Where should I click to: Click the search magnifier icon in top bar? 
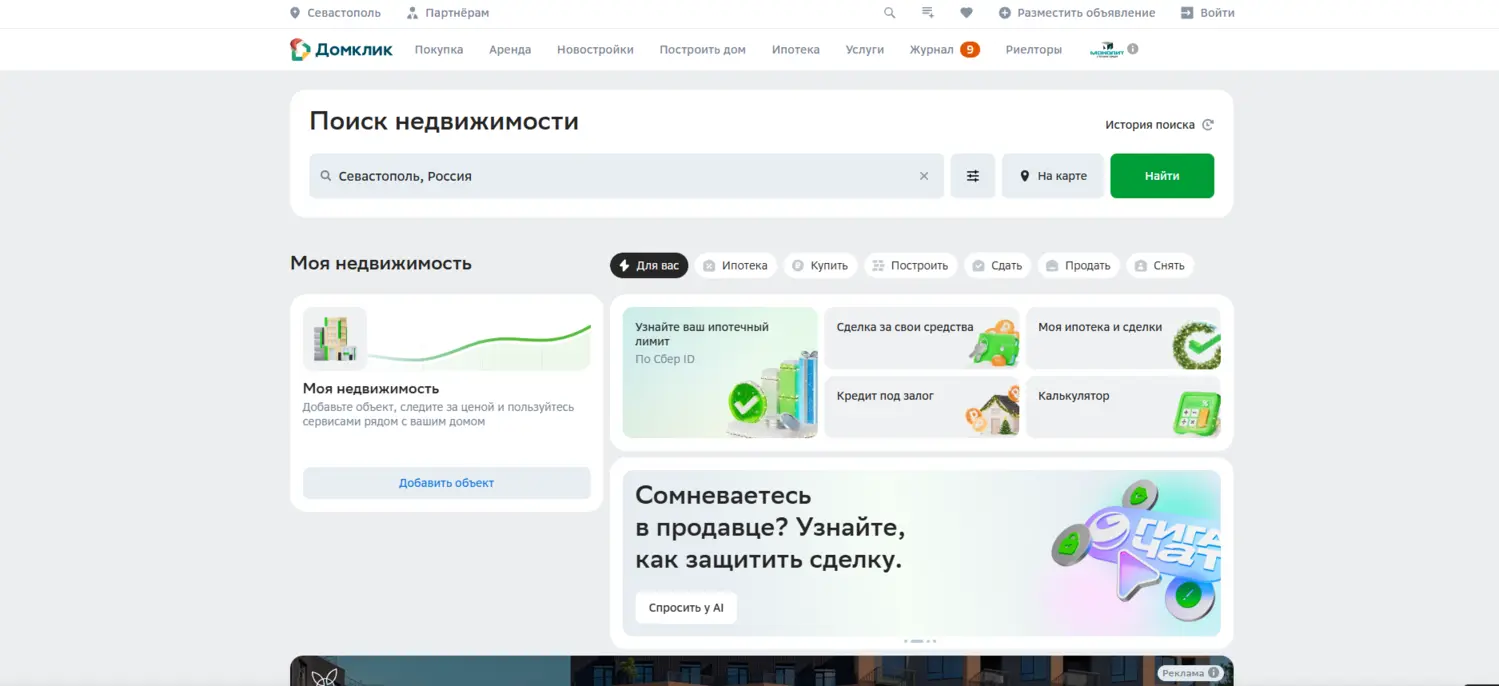click(889, 13)
